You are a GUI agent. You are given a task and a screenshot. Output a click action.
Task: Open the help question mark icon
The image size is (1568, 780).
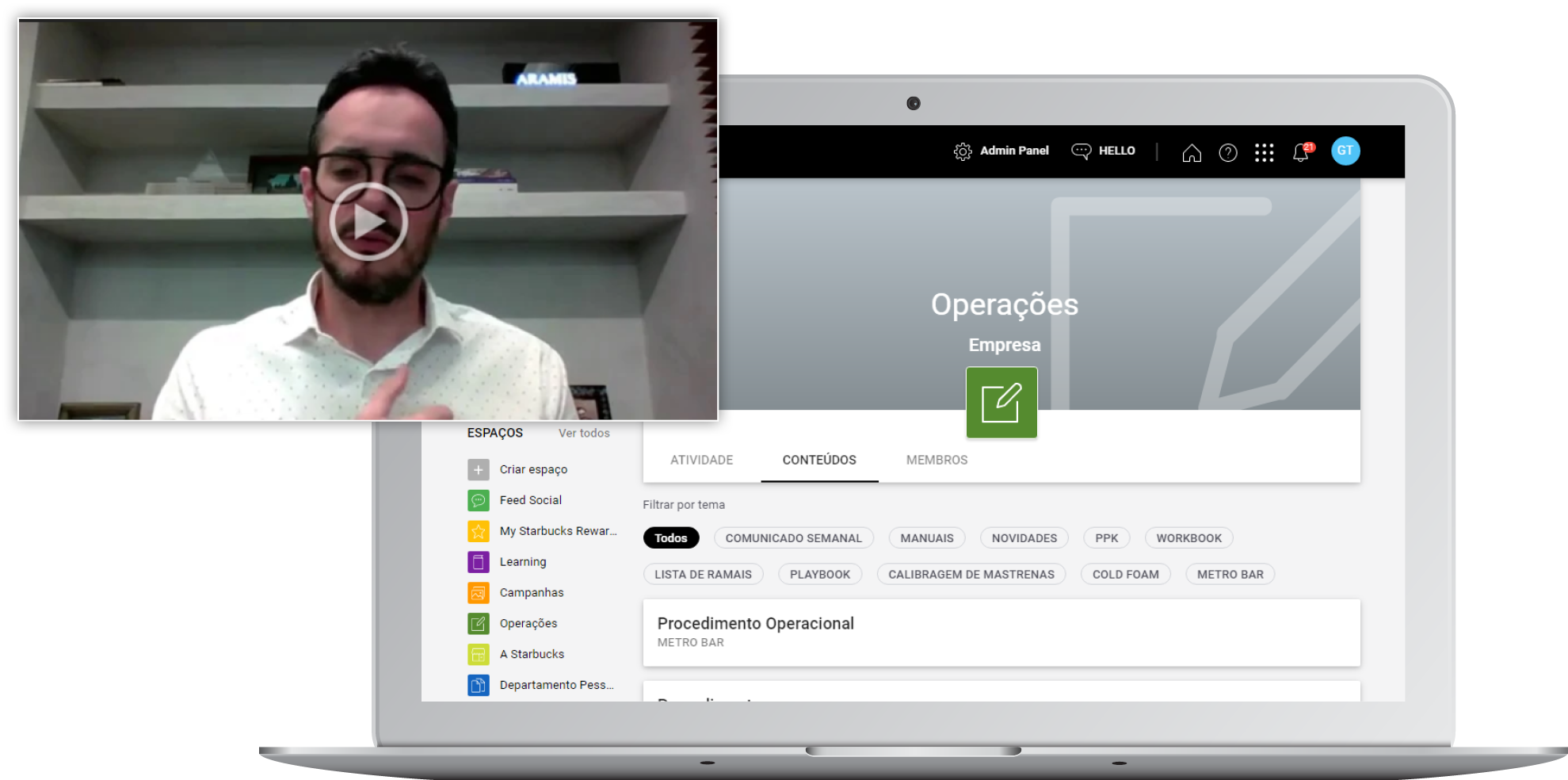click(1227, 152)
